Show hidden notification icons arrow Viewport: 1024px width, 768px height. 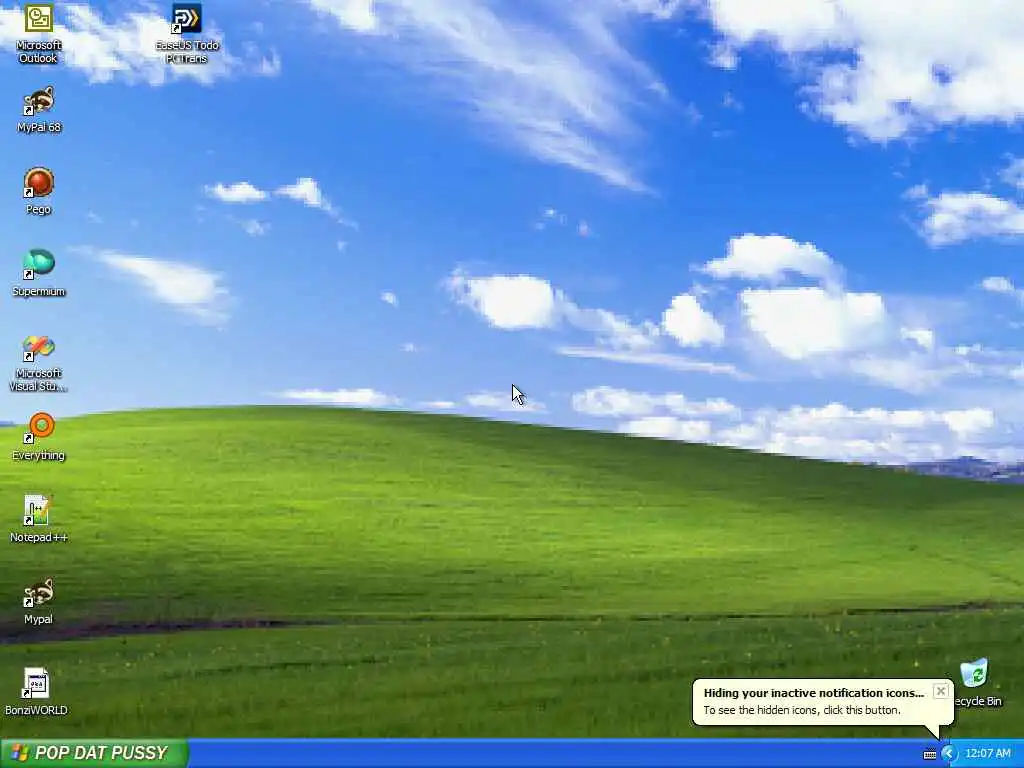pos(949,754)
